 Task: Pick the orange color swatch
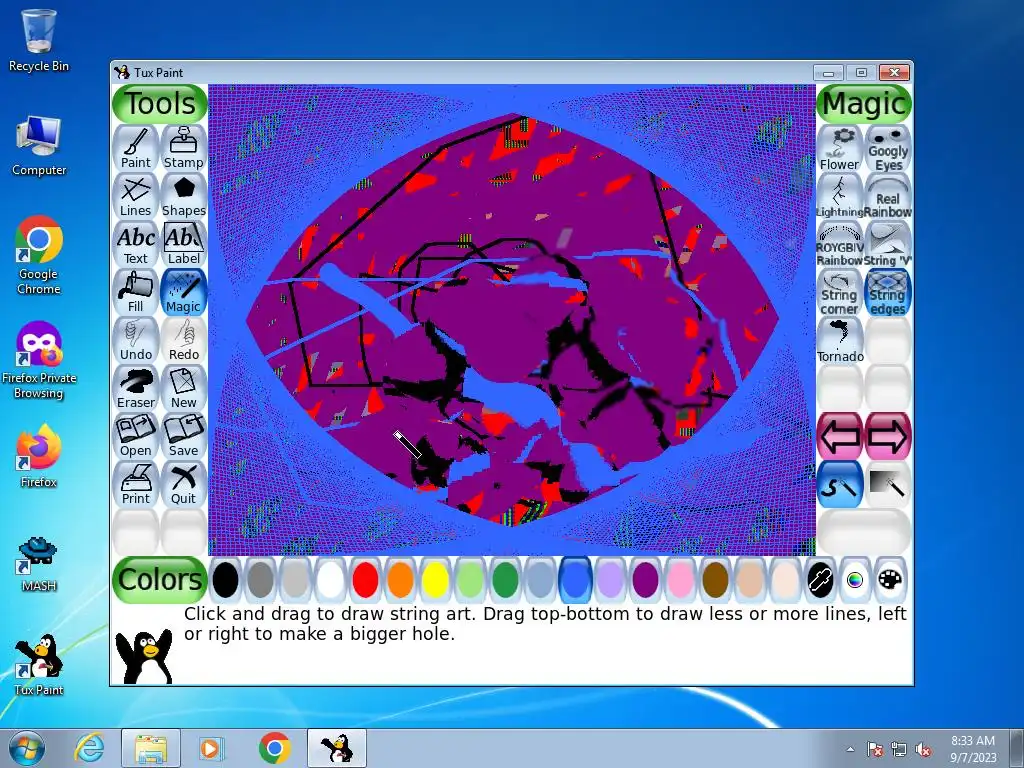(x=400, y=579)
